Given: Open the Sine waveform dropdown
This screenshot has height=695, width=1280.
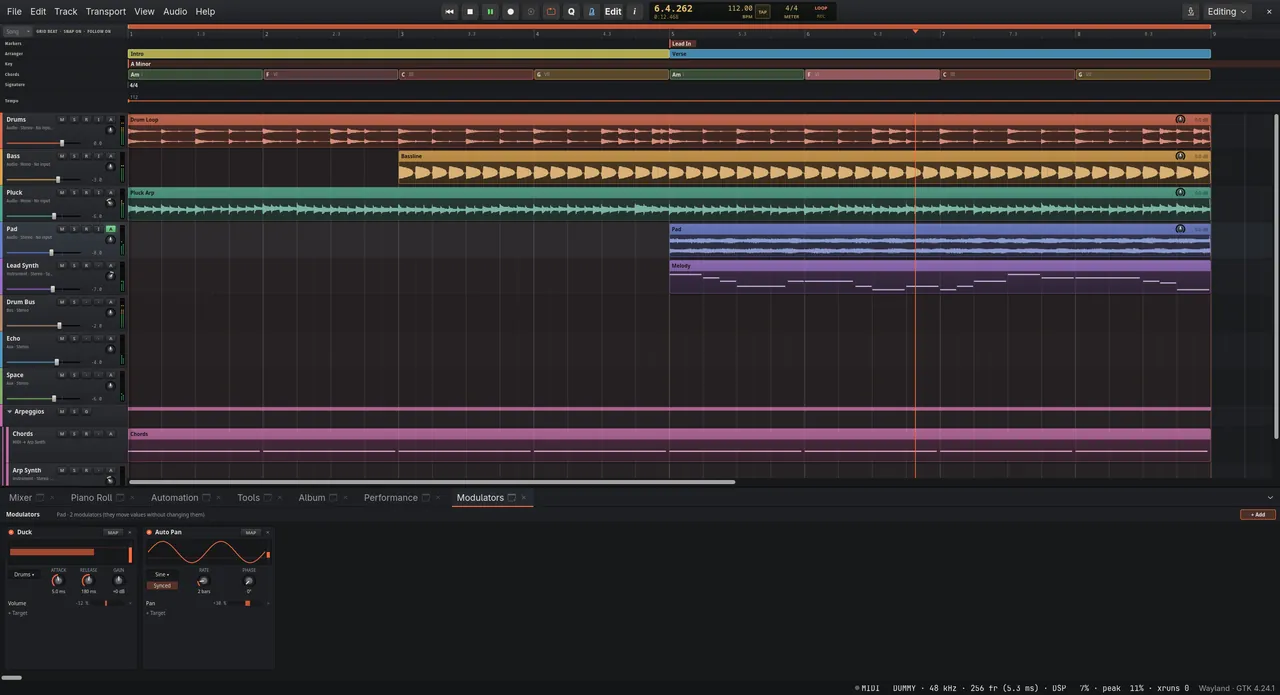Looking at the screenshot, I should click(x=161, y=575).
